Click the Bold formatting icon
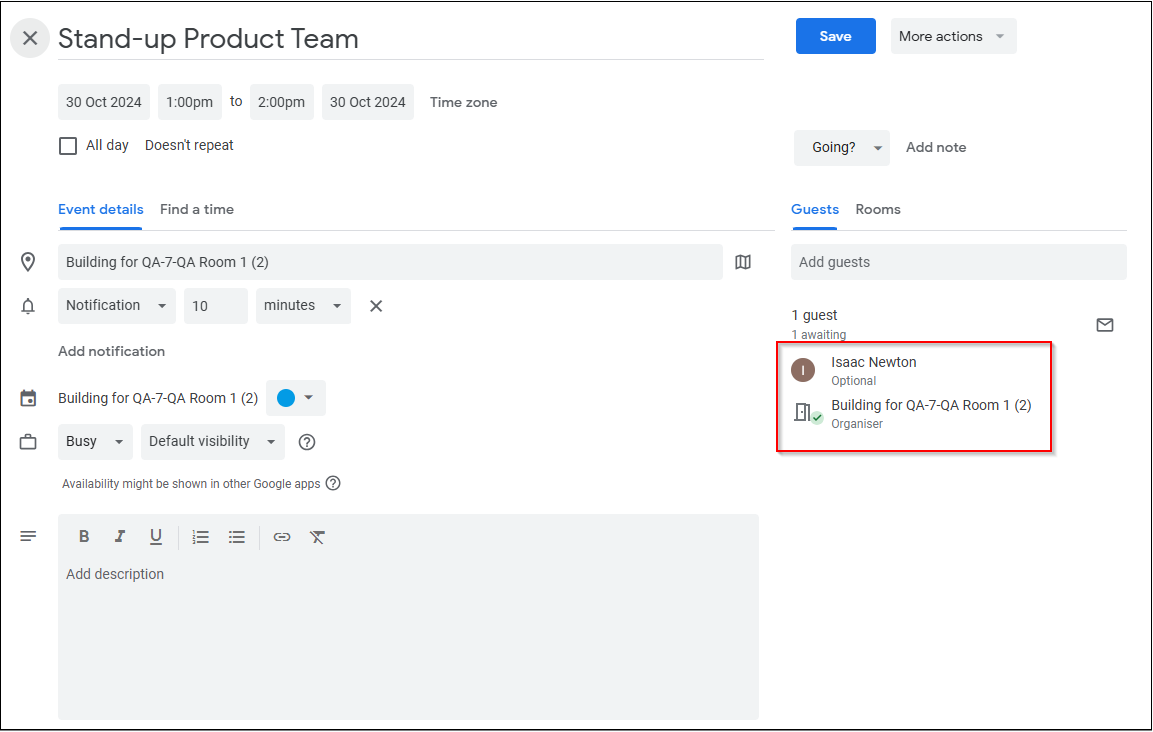Viewport: 1153px width, 732px height. [84, 537]
